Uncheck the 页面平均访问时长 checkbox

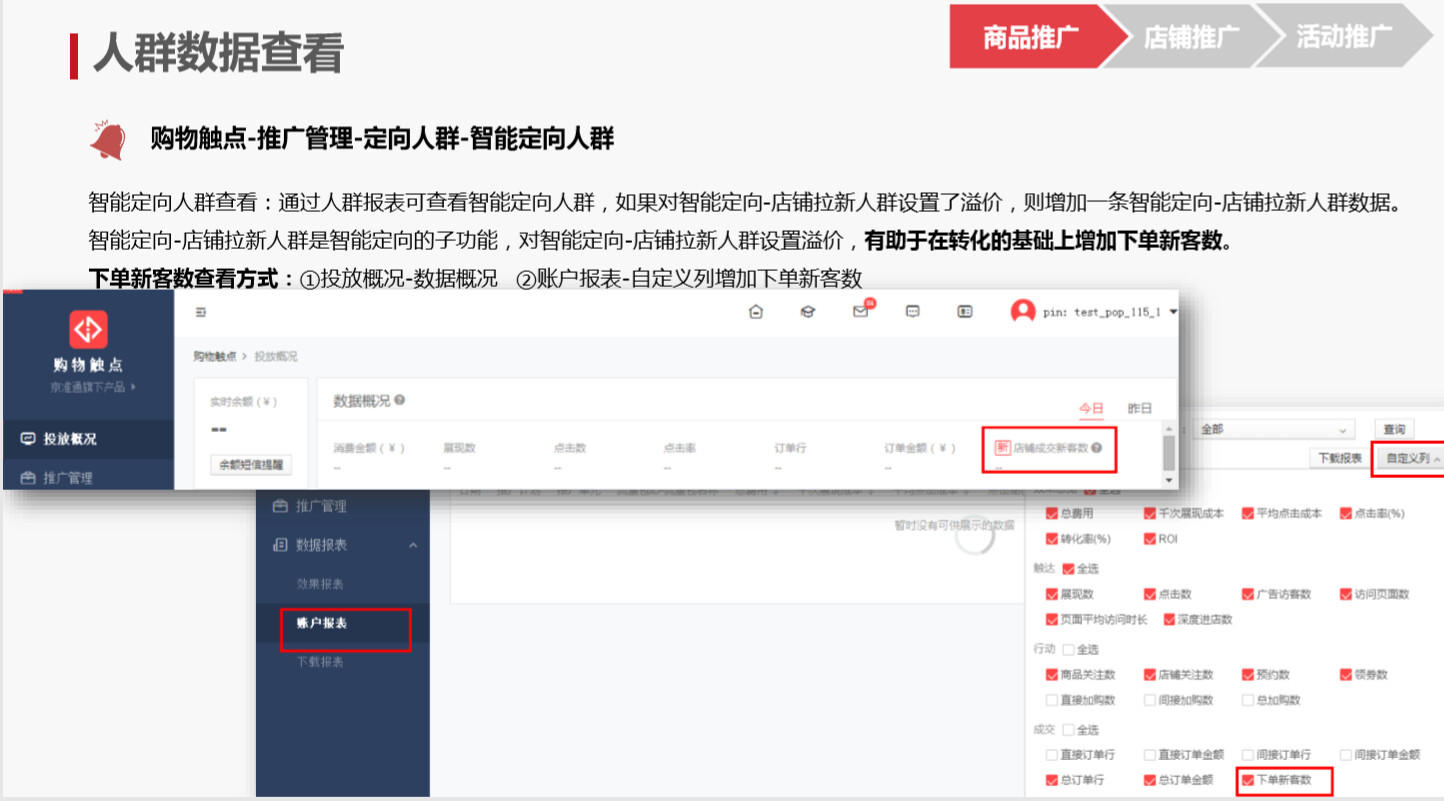[x=1051, y=620]
